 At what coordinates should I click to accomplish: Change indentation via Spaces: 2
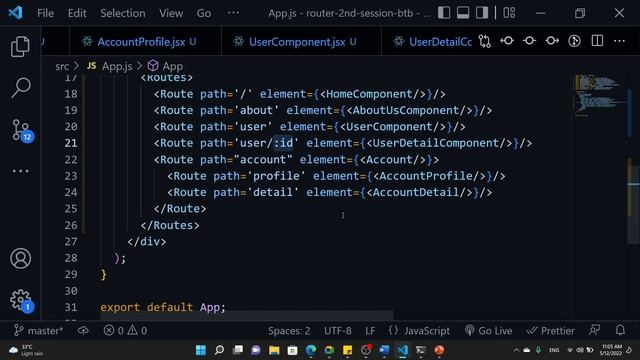(x=289, y=331)
